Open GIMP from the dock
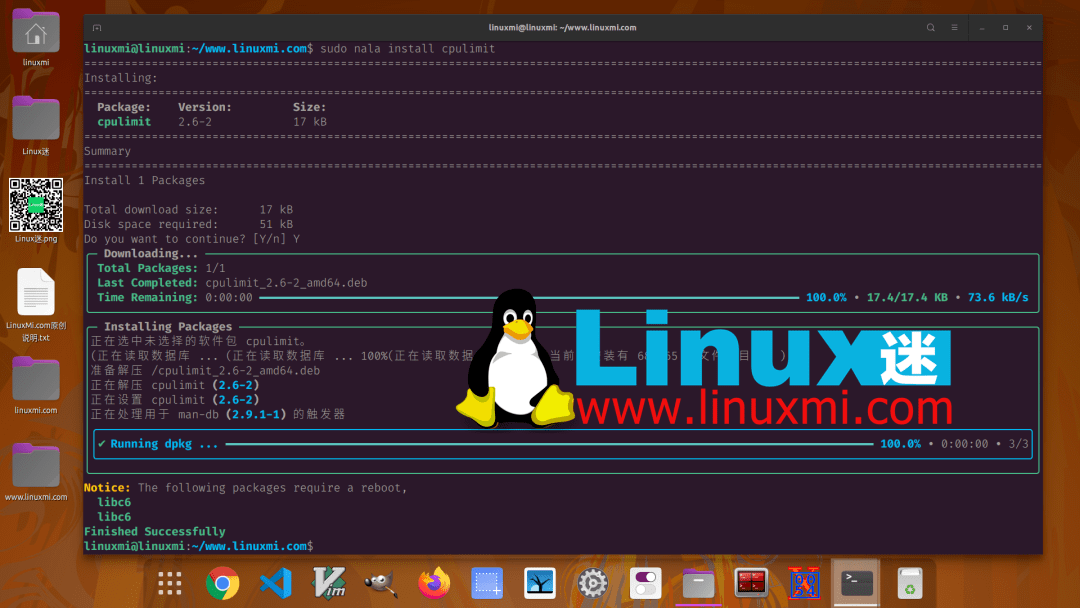 coord(382,583)
